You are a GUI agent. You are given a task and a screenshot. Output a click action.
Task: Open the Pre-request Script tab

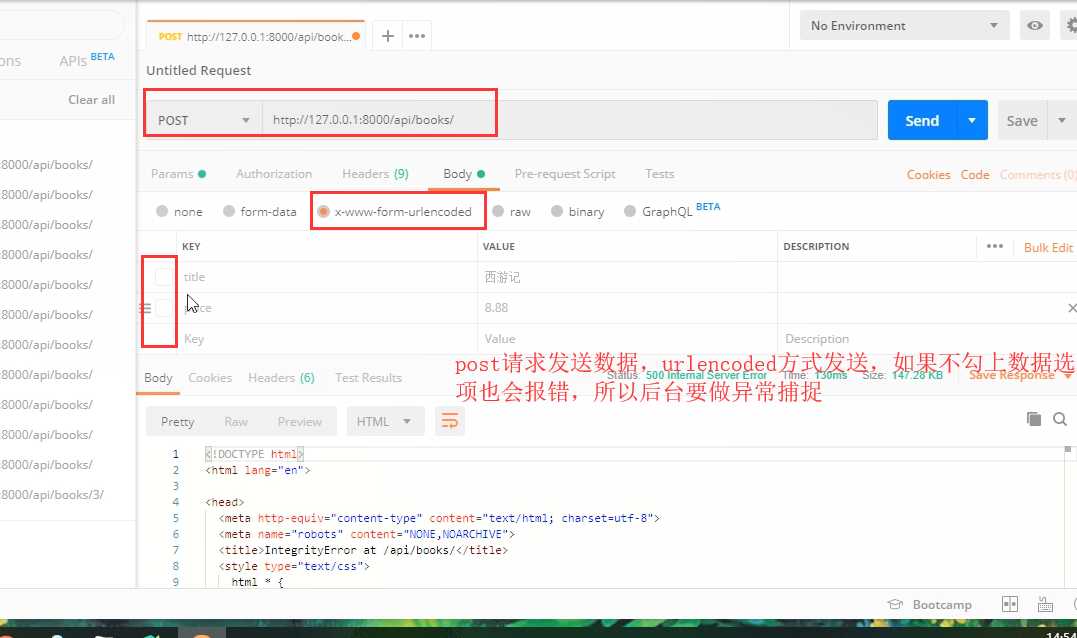click(565, 174)
